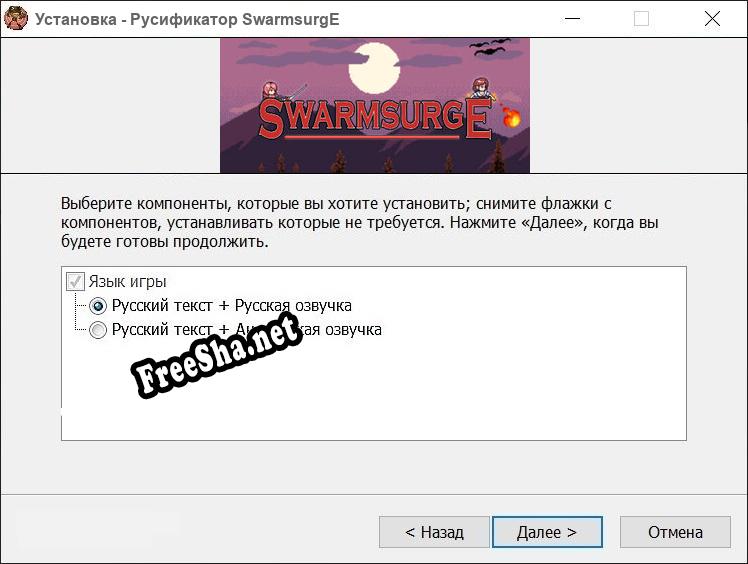This screenshot has height=564, width=748.
Task: Close the installer window
Action: point(712,19)
